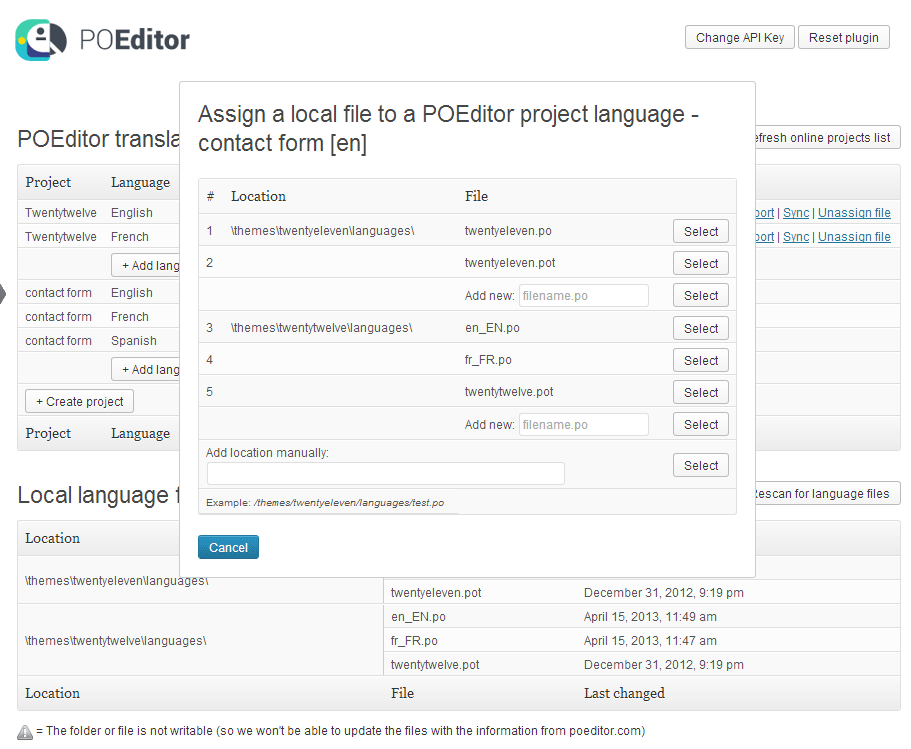The image size is (911, 749).
Task: Click Unassign file for Twentytwelve English
Action: pyautogui.click(x=854, y=213)
